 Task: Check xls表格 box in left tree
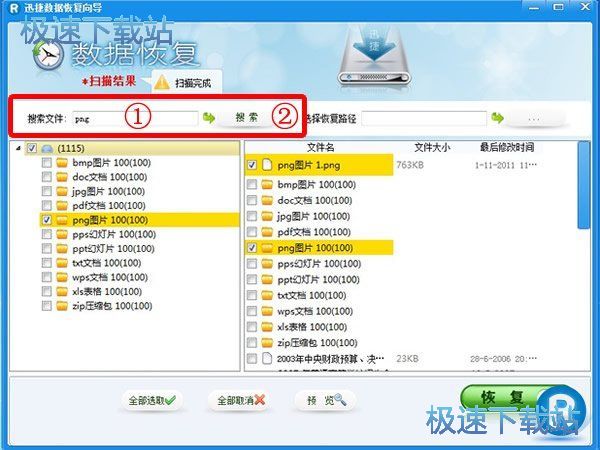tap(47, 292)
